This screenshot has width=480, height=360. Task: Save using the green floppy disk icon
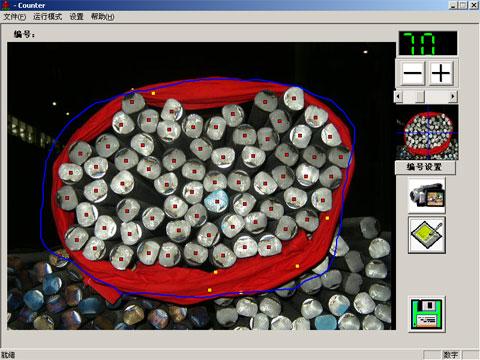[x=427, y=314]
